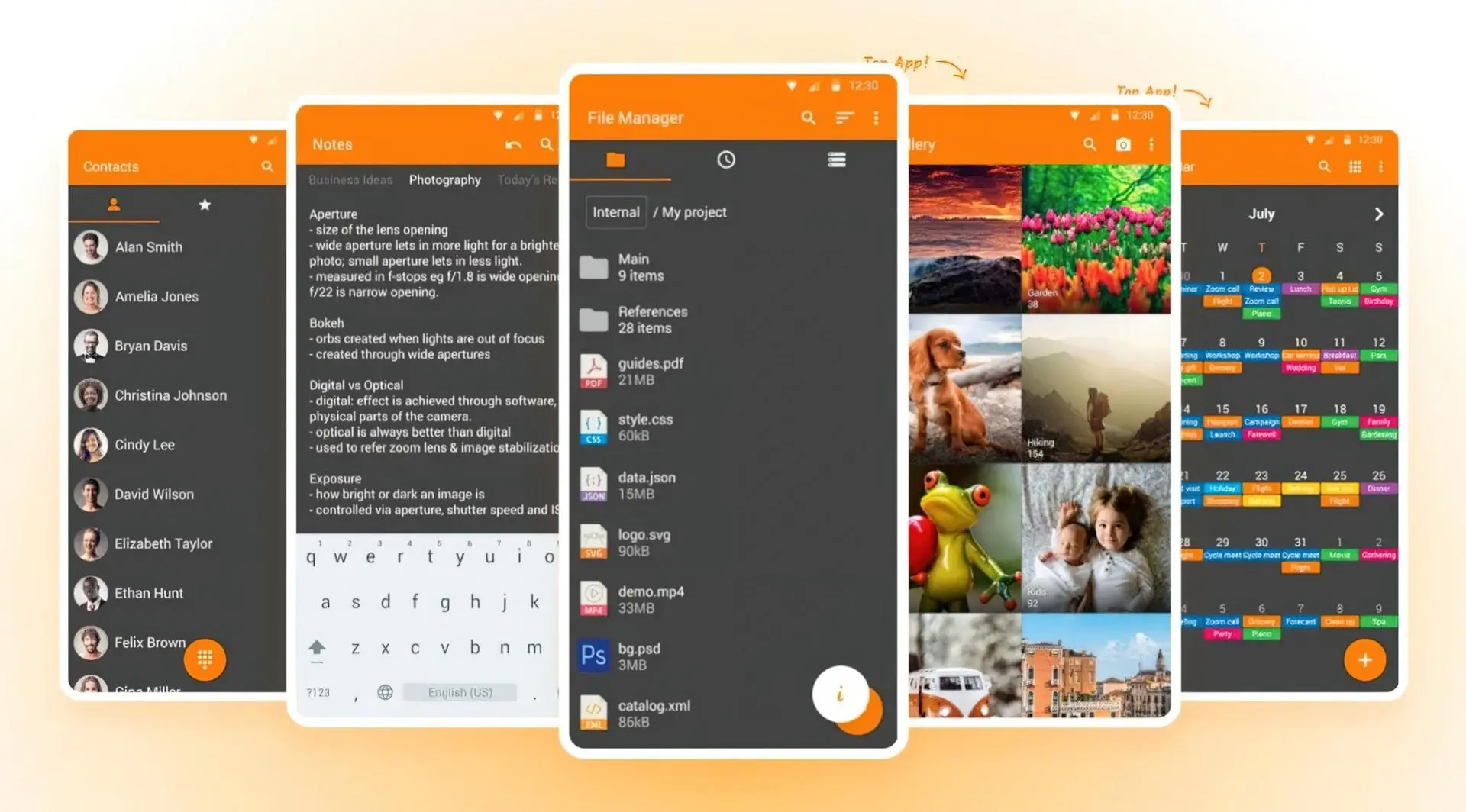
Task: Open the Garden album thumbnail
Action: pos(1096,239)
